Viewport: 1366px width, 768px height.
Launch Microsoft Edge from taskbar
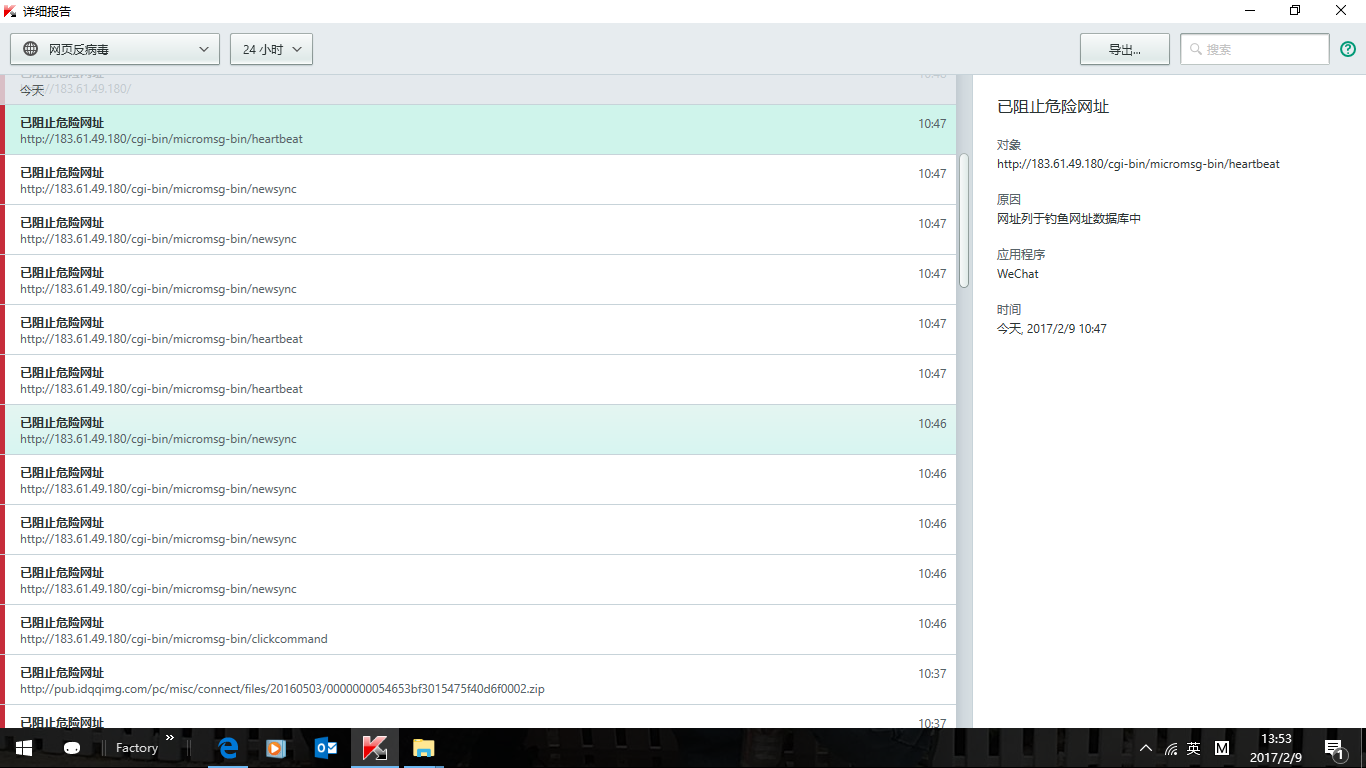tap(228, 748)
